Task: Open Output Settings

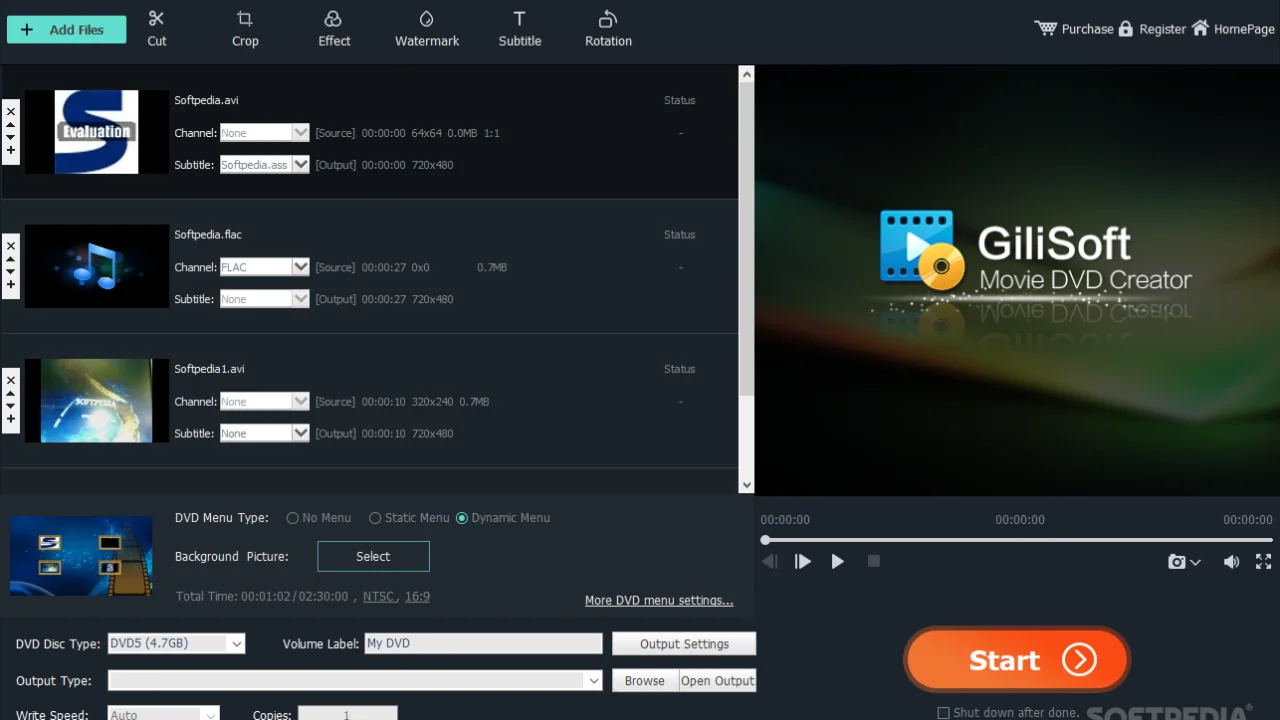Action: [x=684, y=644]
